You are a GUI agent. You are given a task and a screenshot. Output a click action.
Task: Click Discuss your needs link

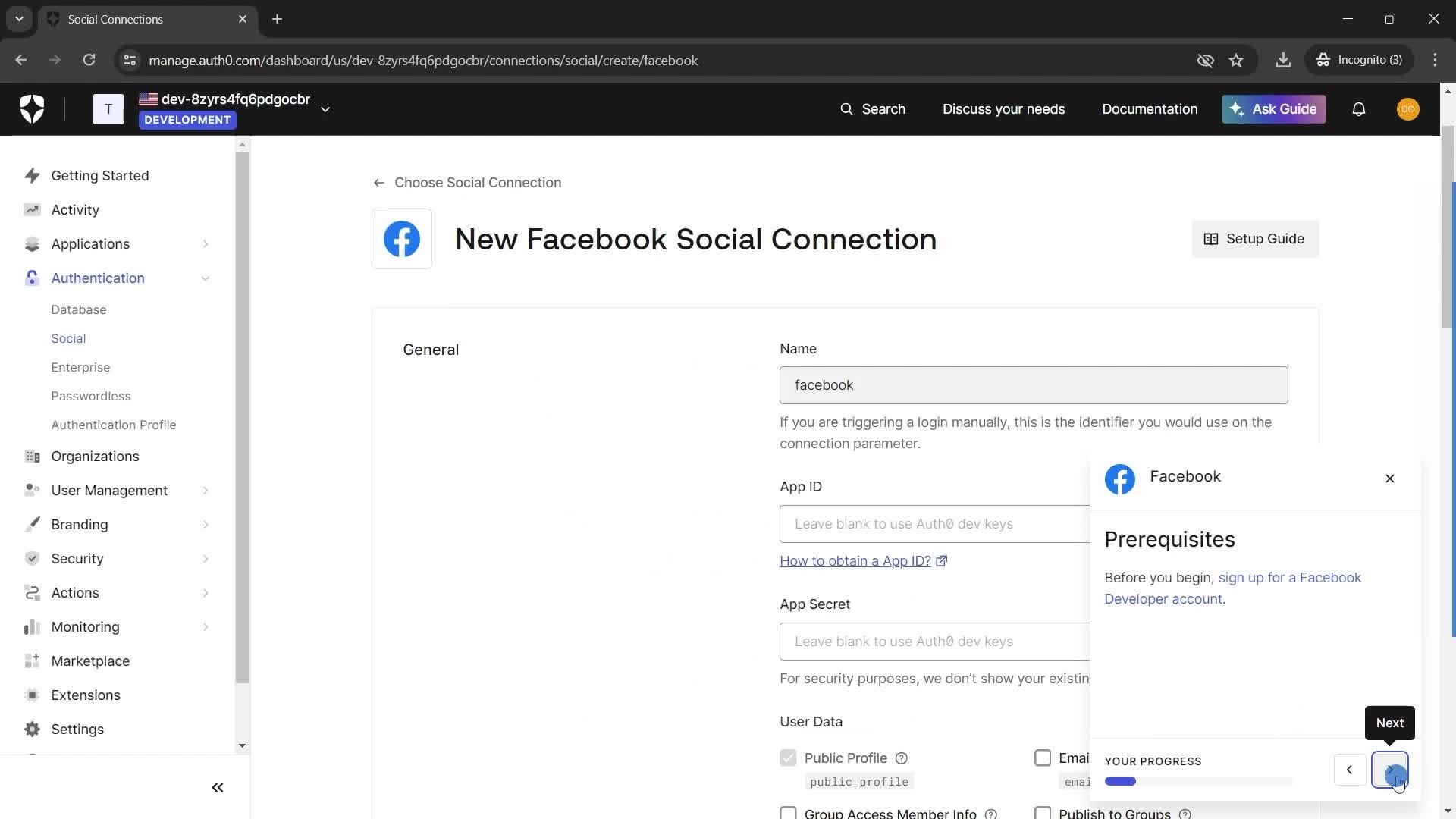coord(1003,109)
